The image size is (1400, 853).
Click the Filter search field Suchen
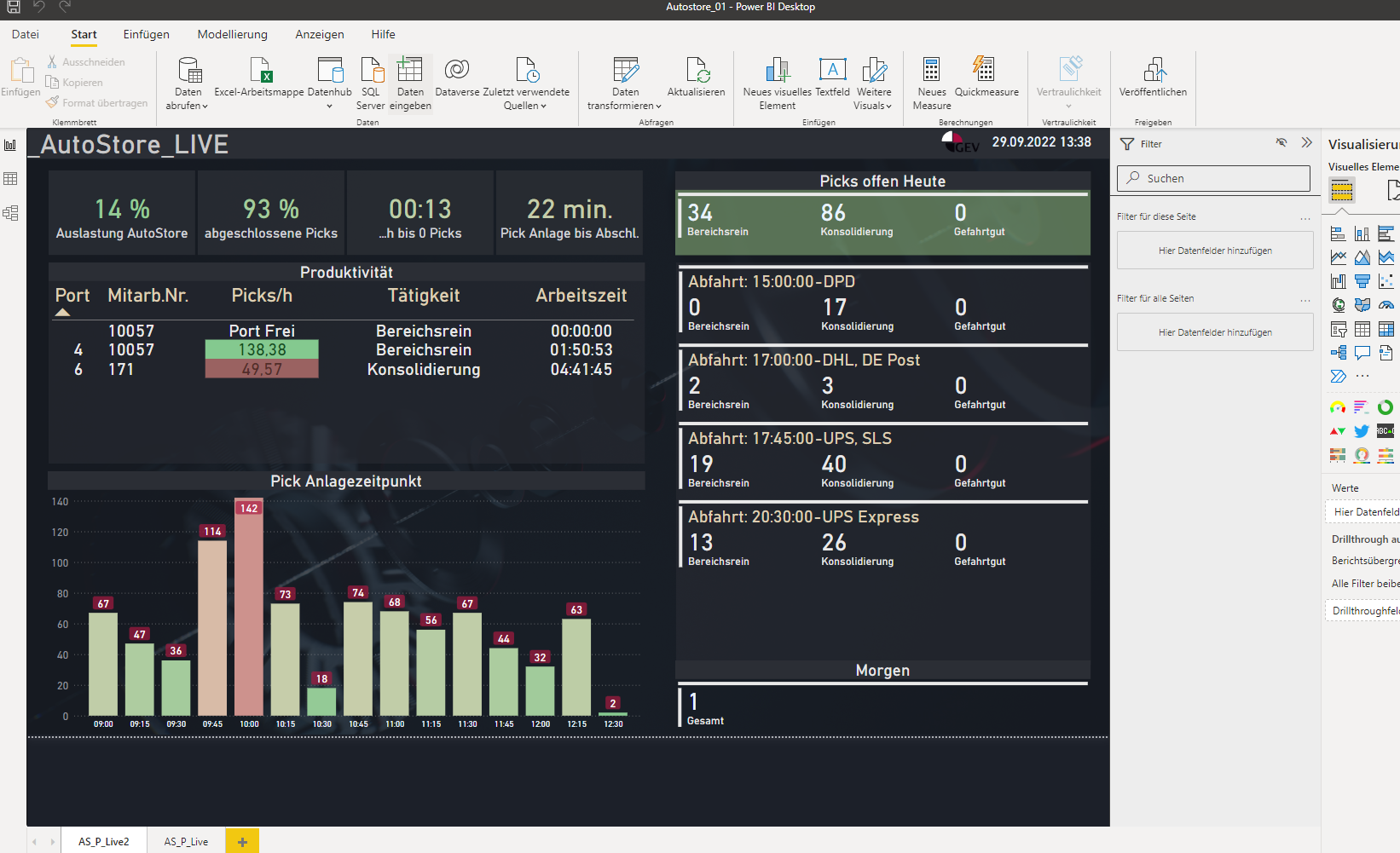1213,178
